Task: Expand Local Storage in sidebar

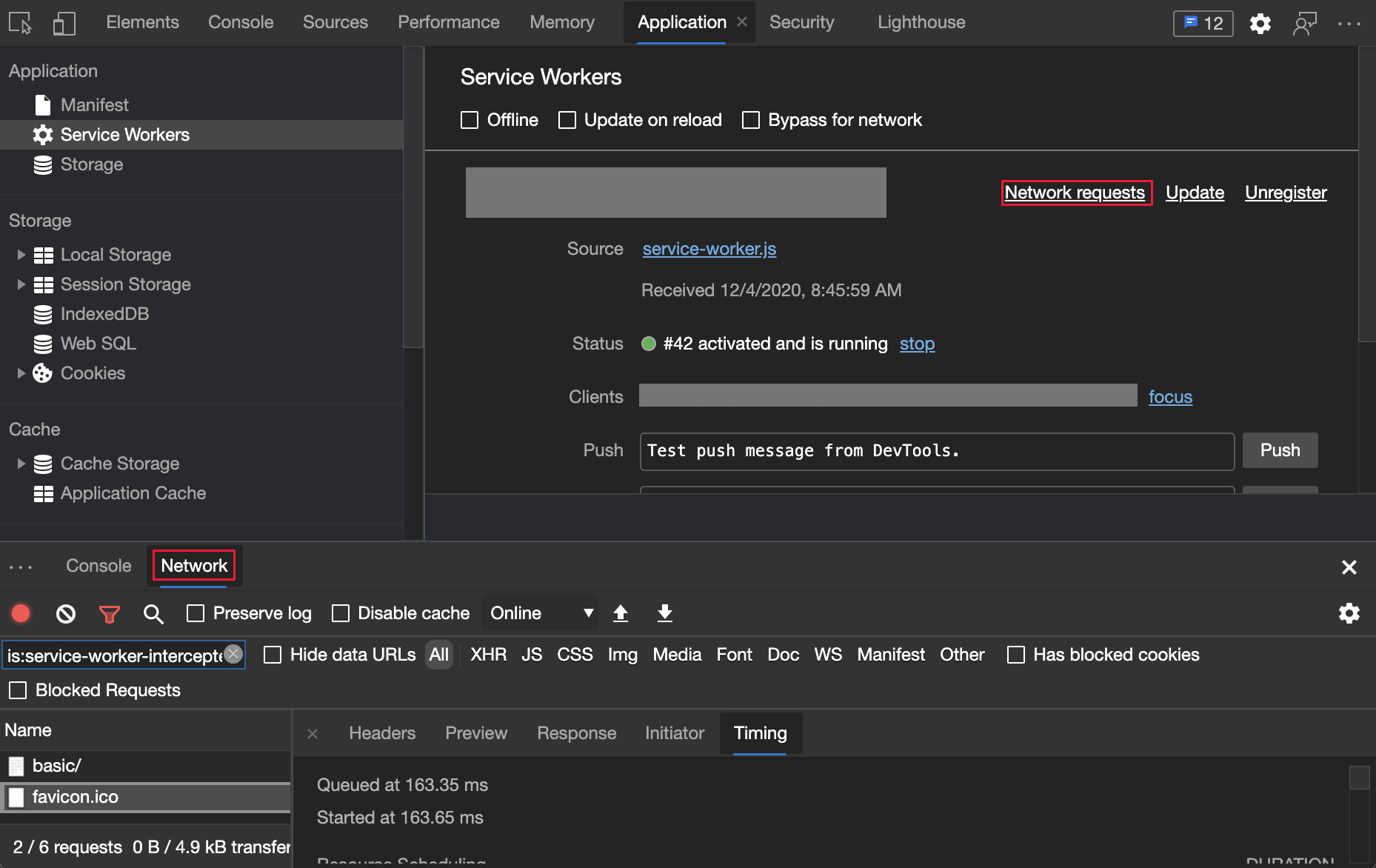Action: coord(20,254)
